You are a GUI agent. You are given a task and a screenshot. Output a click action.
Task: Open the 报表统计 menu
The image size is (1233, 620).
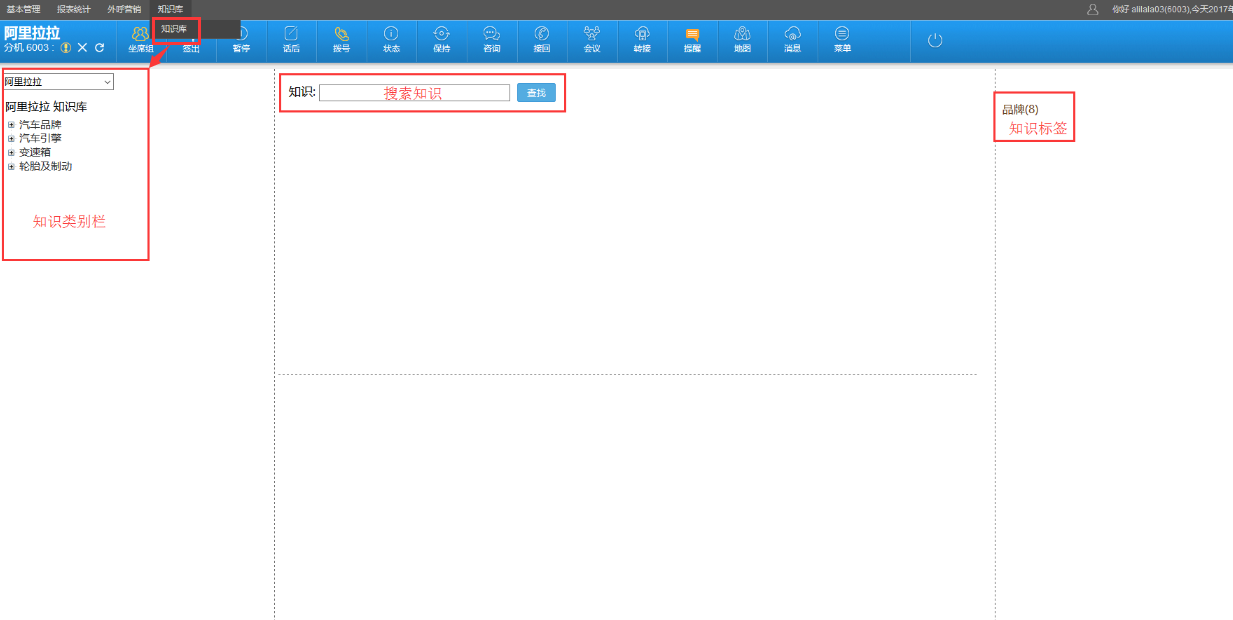pyautogui.click(x=73, y=9)
